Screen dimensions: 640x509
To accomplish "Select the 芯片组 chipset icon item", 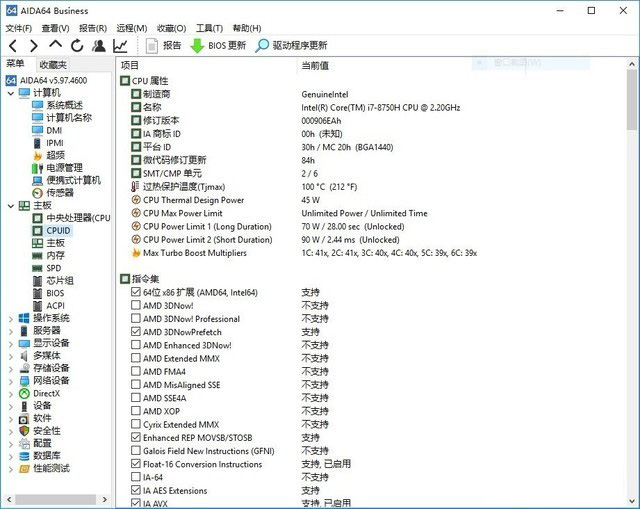I will [37, 281].
